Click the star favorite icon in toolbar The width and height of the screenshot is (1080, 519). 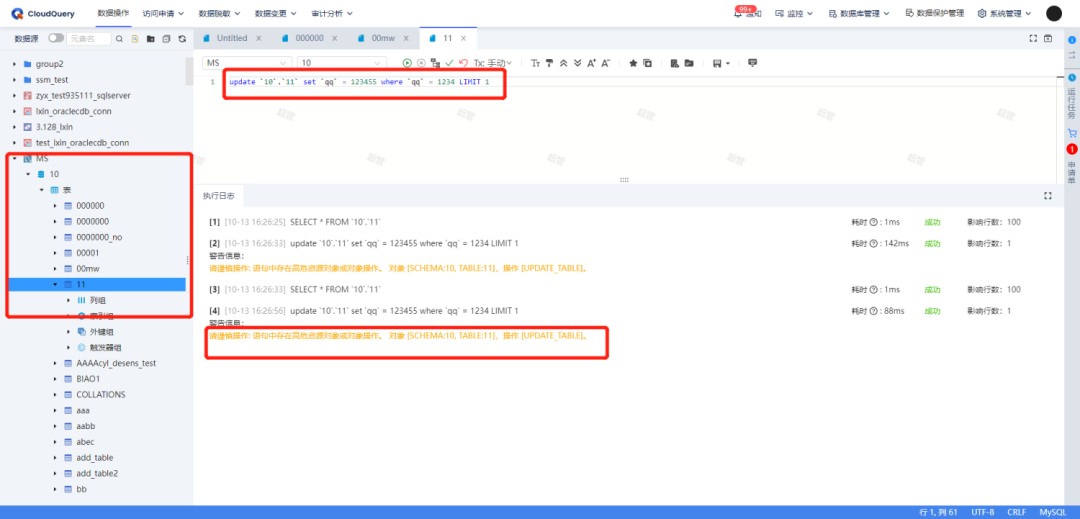[633, 63]
